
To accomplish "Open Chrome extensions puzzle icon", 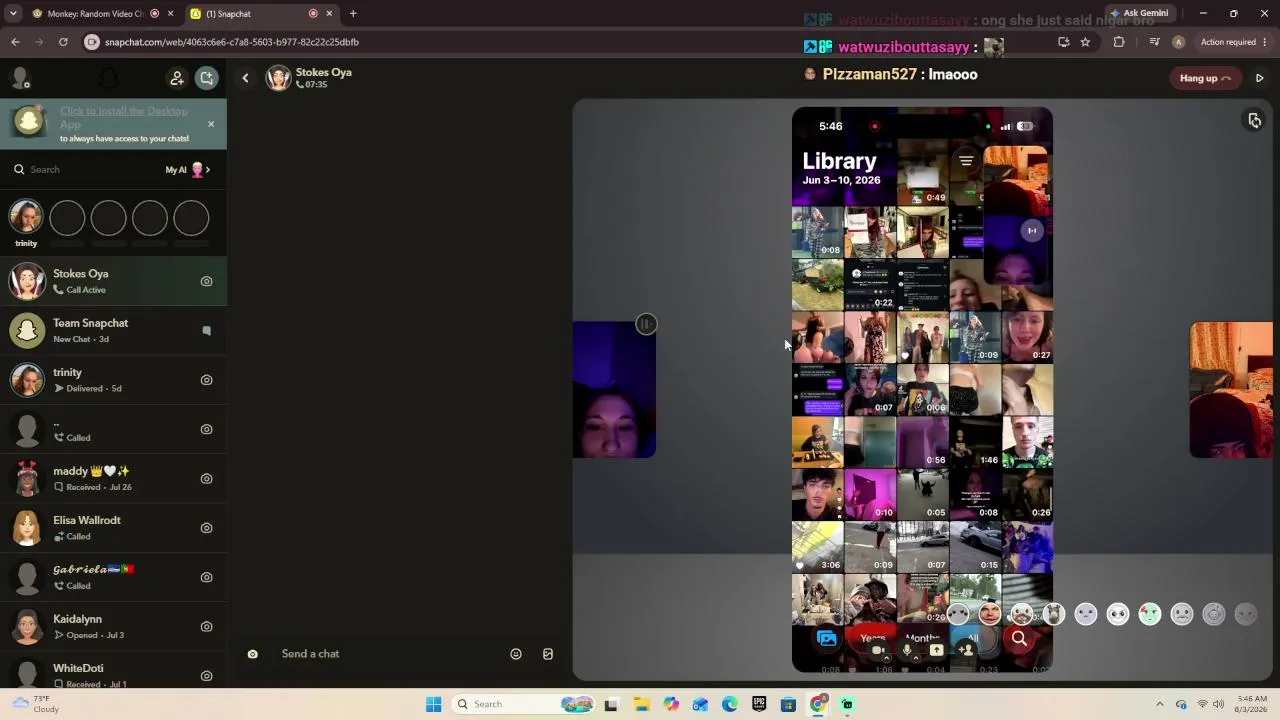I will [1119, 42].
